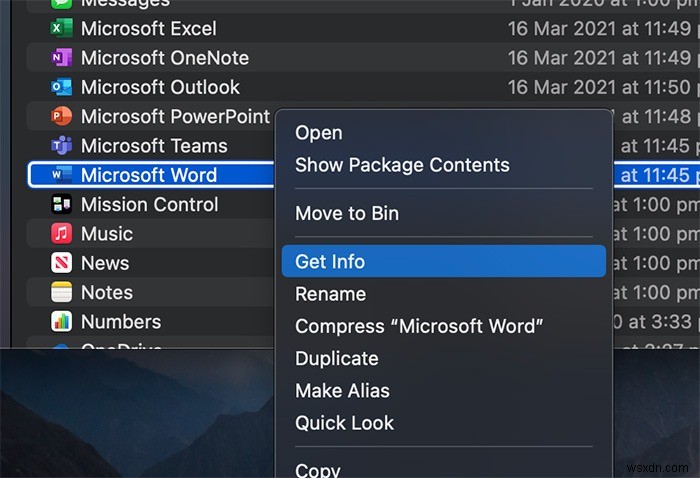This screenshot has height=478, width=700.
Task: Click the Microsoft Teams app icon
Action: tap(62, 146)
